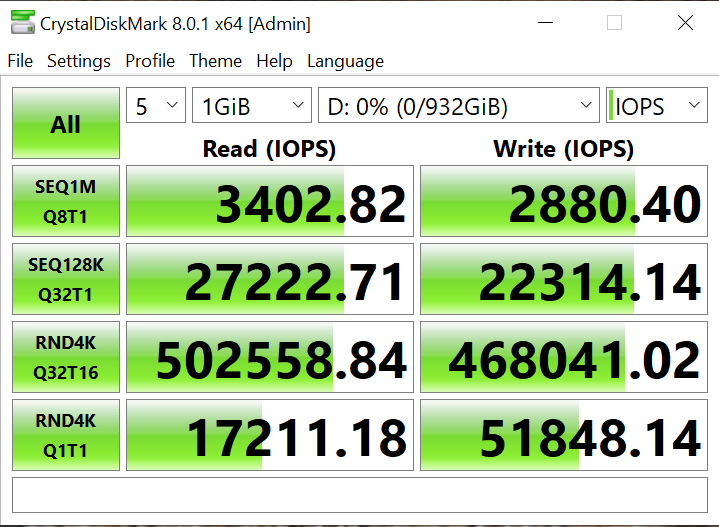Expand the 1GiB test size dropdown
The width and height of the screenshot is (719, 527).
(252, 106)
